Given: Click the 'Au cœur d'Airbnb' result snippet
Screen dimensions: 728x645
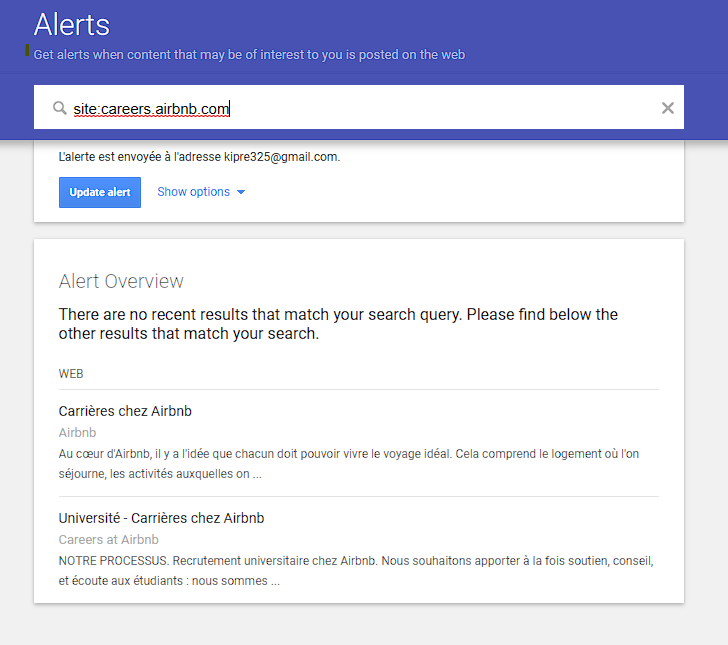Looking at the screenshot, I should (349, 463).
